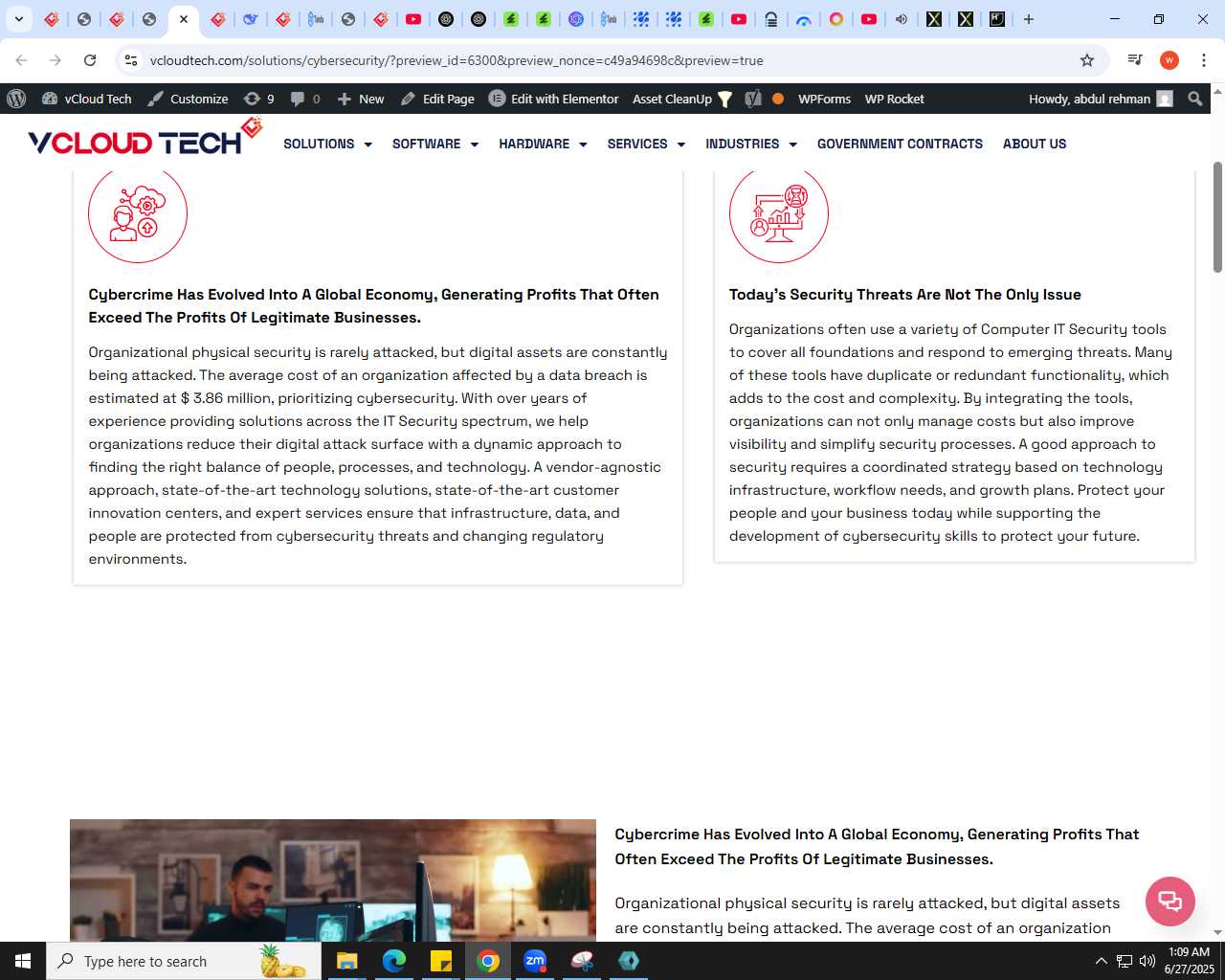Click the WordPress logo in admin bar
The height and width of the screenshot is (980, 1225).
pos(16,99)
